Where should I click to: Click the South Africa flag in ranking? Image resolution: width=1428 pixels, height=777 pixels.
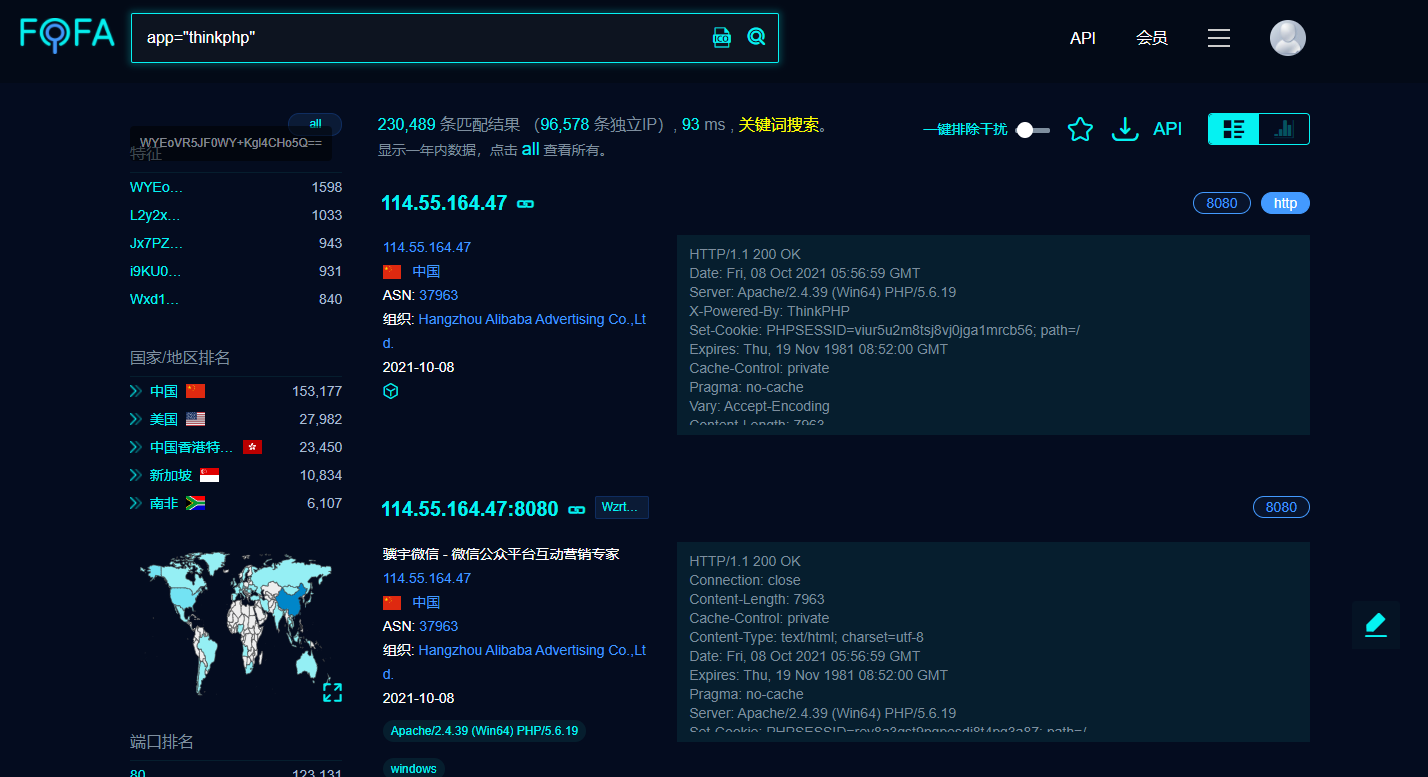[195, 503]
